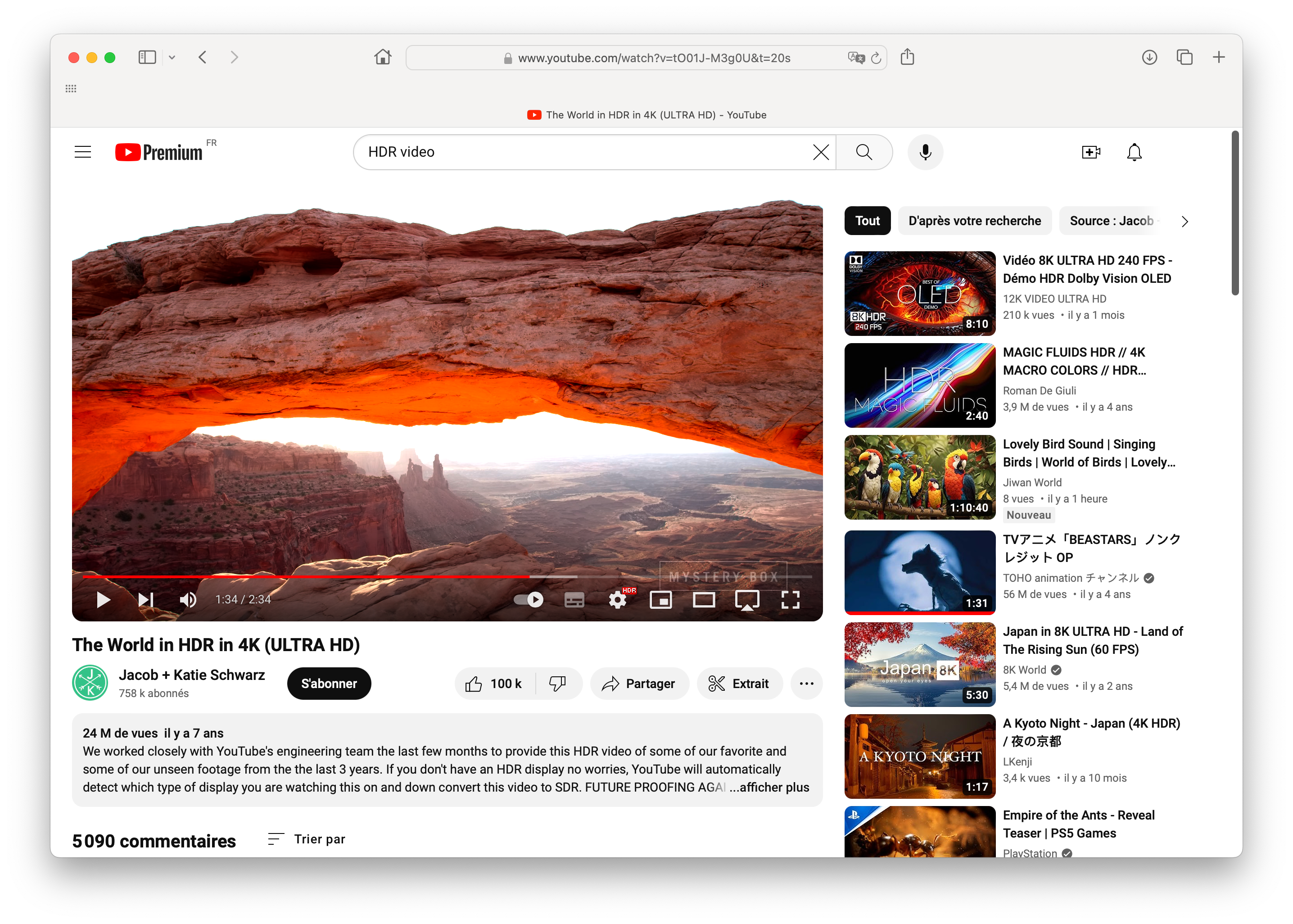Open the three-dot more actions menu
Image resolution: width=1293 pixels, height=924 pixels.
[806, 684]
